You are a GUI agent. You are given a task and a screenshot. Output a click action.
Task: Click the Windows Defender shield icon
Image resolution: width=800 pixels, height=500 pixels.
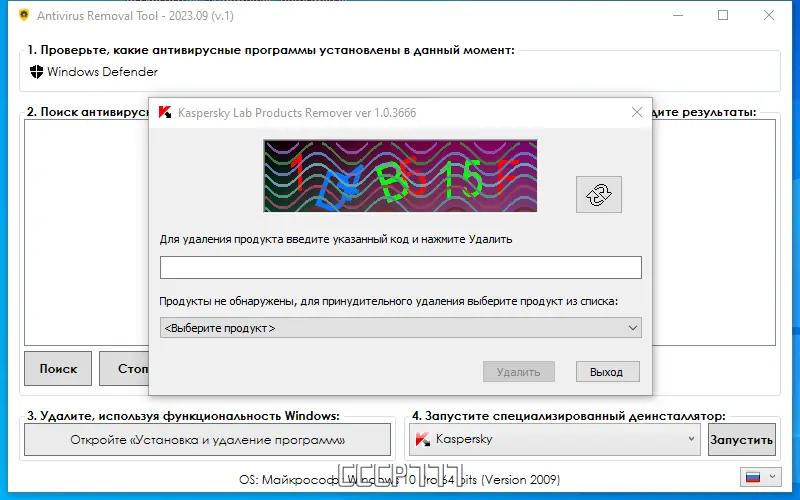pyautogui.click(x=36, y=72)
